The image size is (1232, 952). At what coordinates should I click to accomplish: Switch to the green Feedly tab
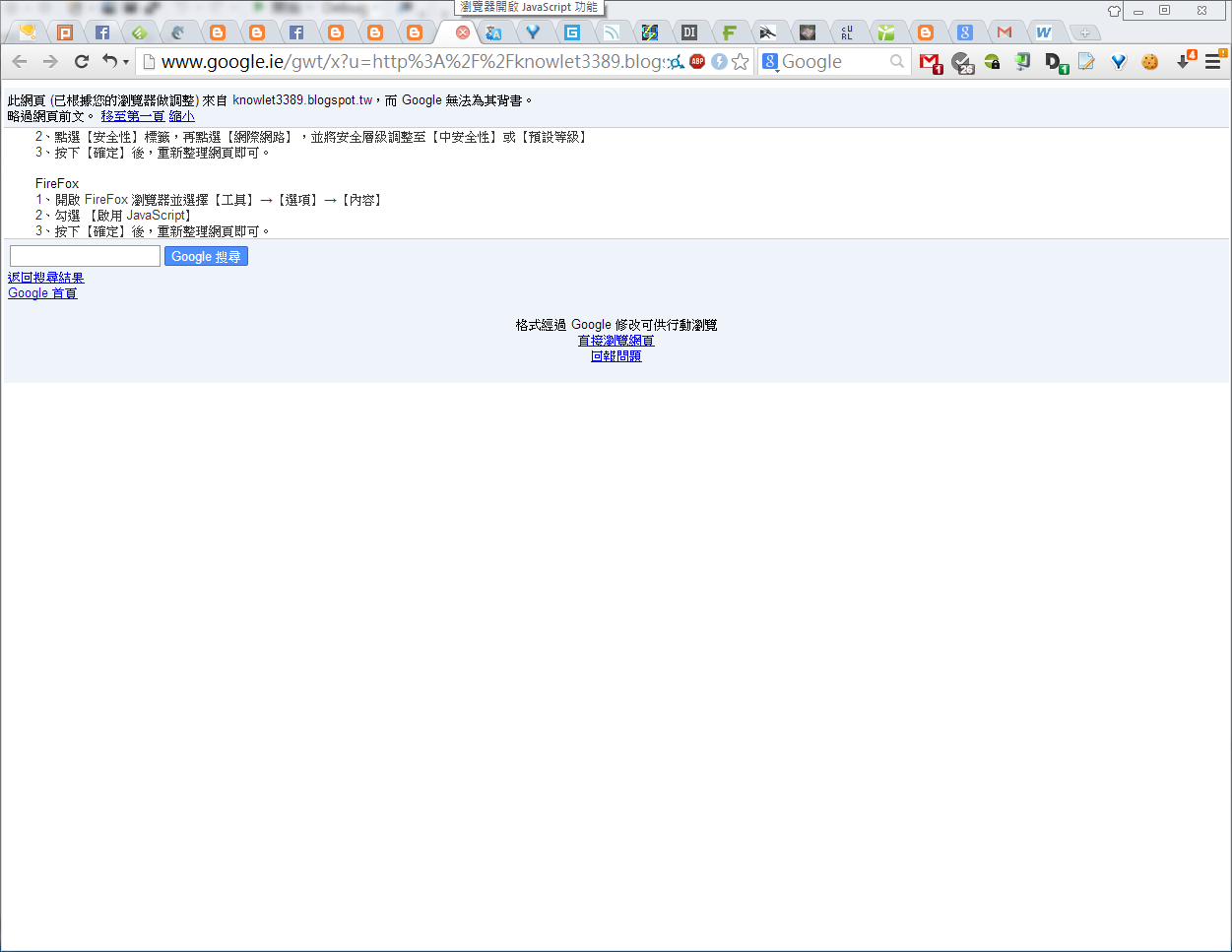pos(140,32)
